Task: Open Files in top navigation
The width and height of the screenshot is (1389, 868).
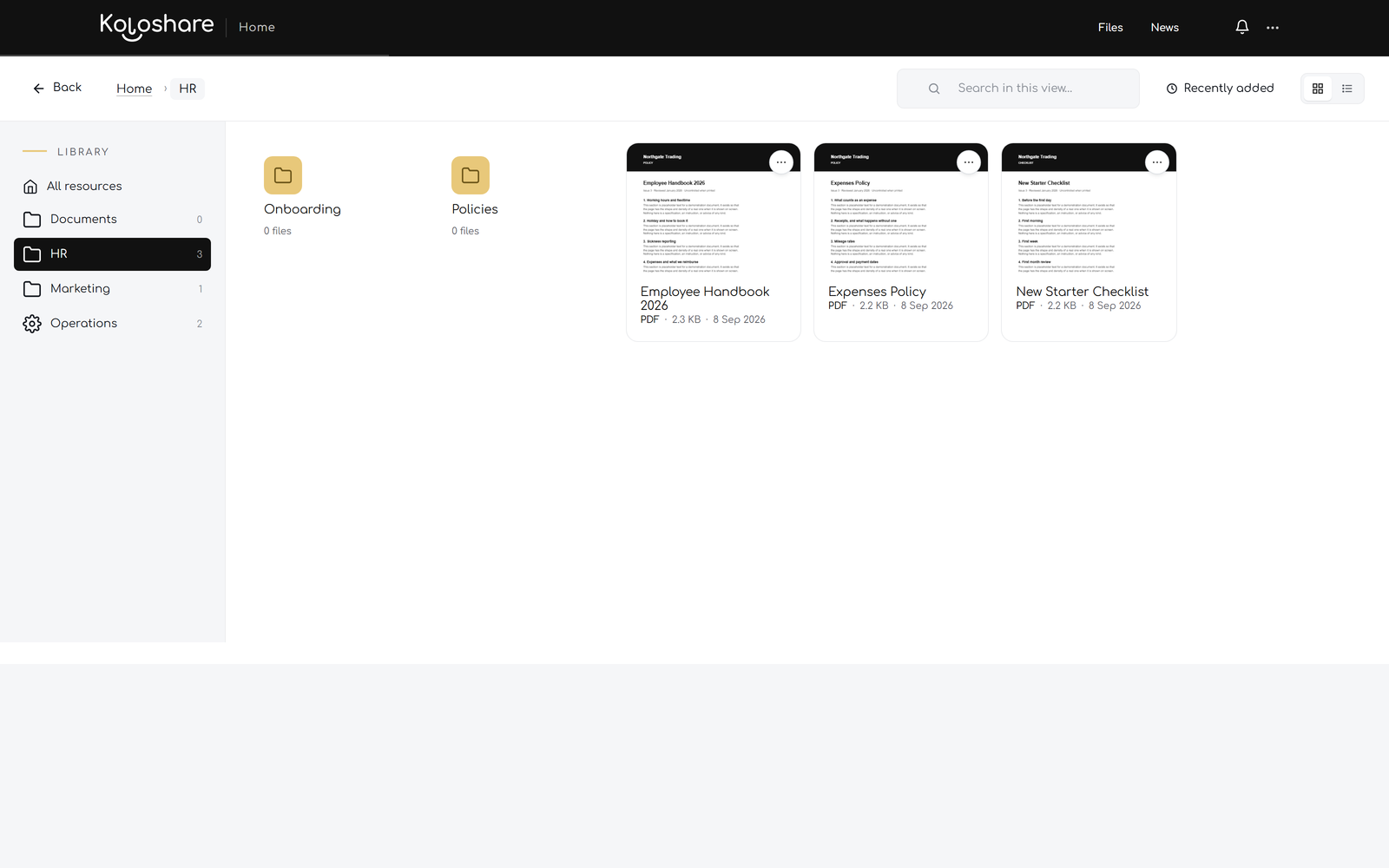Action: click(x=1110, y=28)
